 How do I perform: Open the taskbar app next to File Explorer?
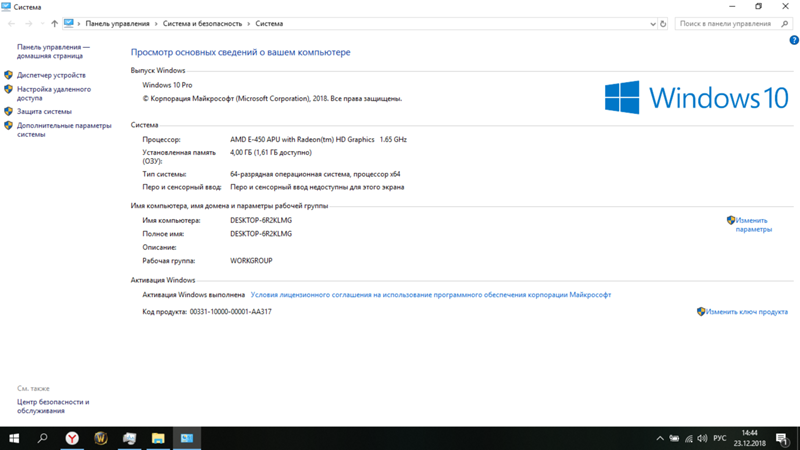tap(129, 438)
